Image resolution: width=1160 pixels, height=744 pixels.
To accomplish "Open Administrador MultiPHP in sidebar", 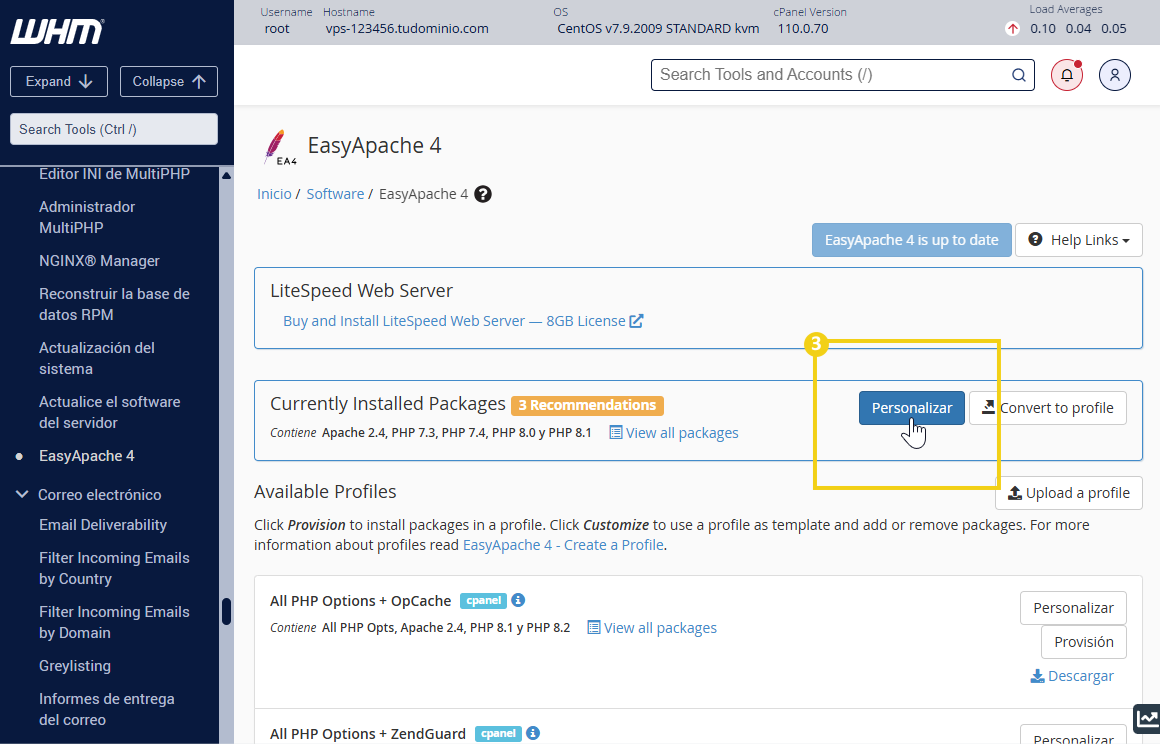I will click(87, 217).
